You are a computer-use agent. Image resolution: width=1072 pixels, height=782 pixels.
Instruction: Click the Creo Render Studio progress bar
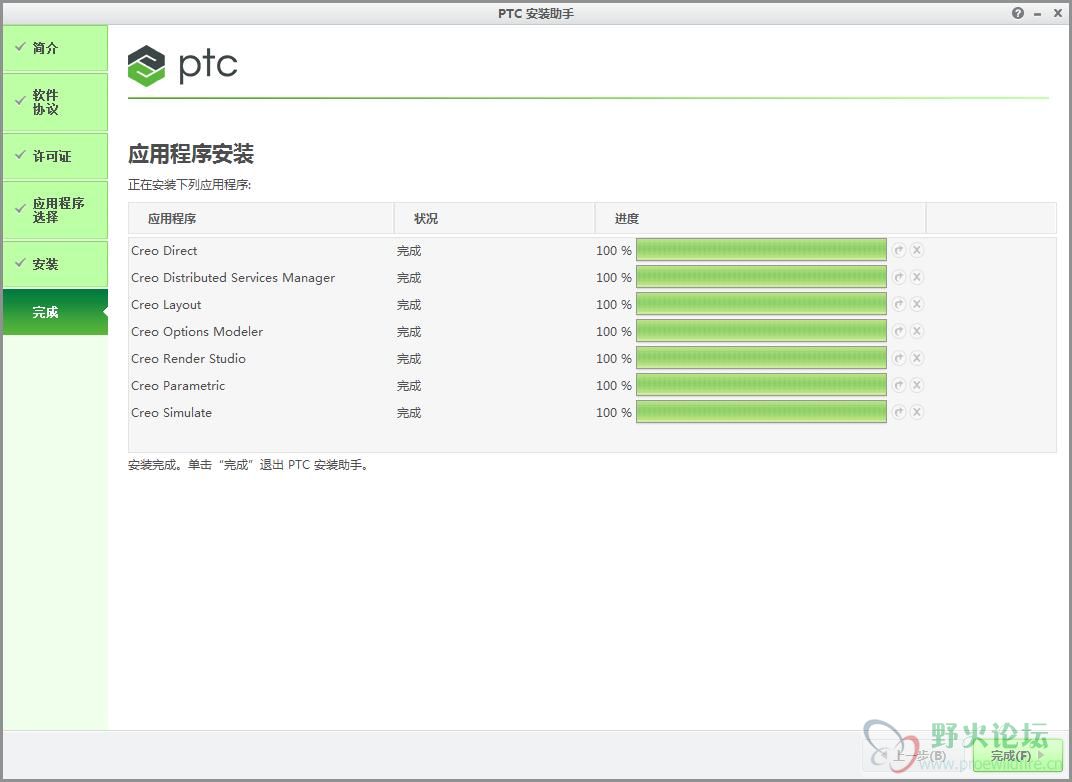coord(761,358)
